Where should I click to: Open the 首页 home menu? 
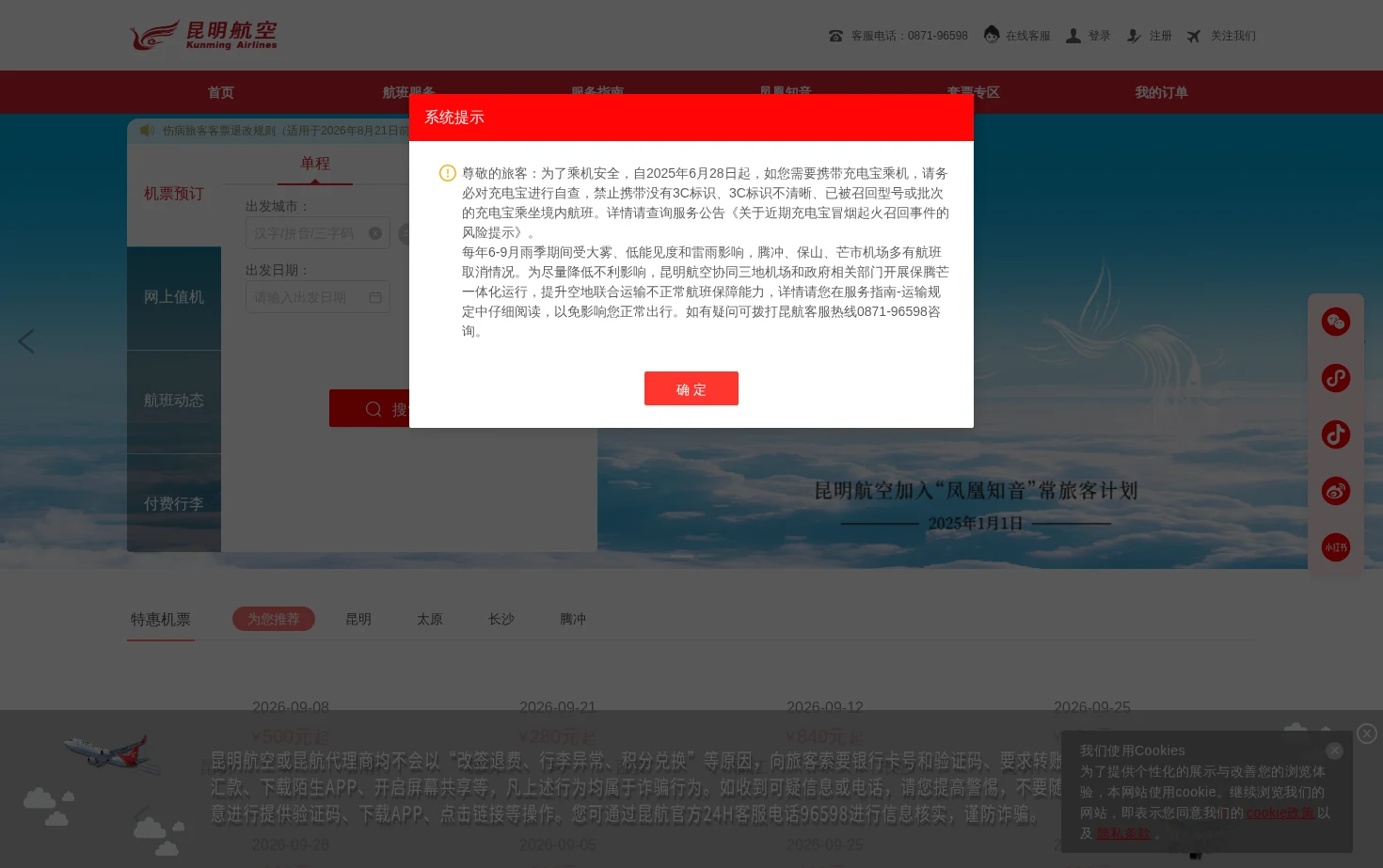tap(221, 92)
